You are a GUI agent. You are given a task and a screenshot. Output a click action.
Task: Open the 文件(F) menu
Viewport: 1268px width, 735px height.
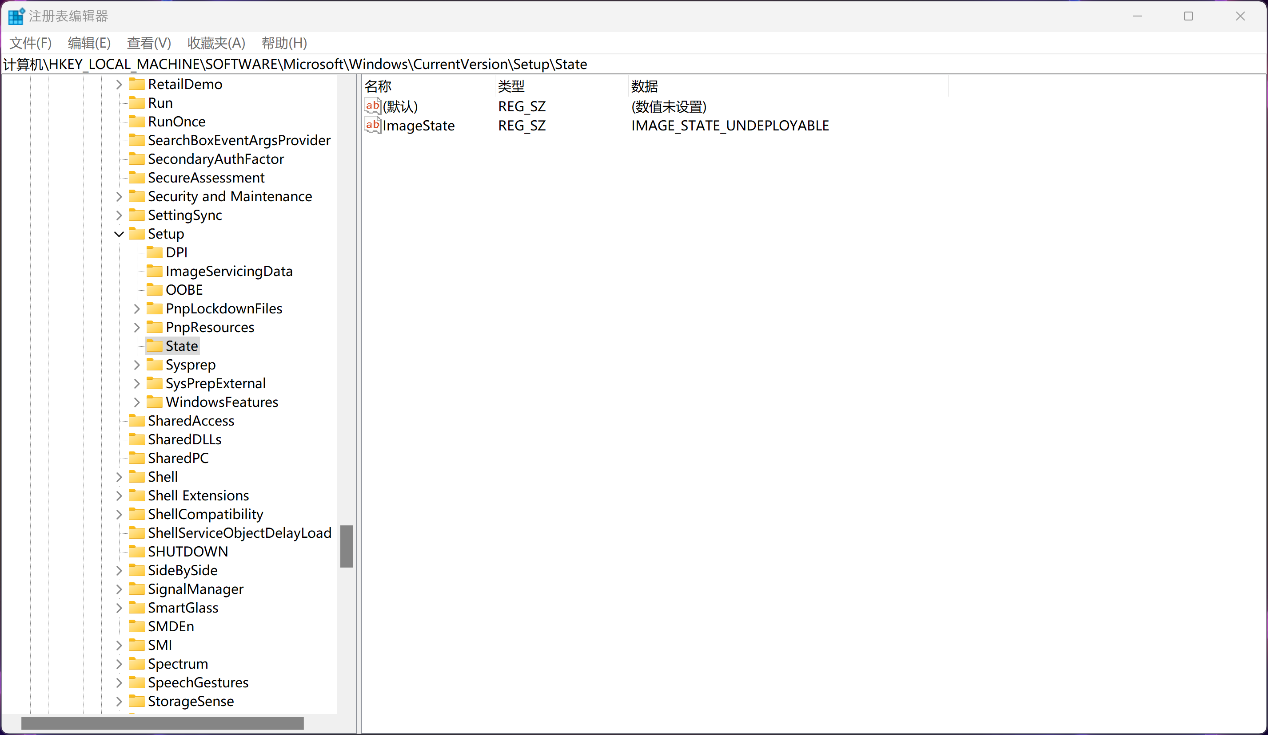30,43
